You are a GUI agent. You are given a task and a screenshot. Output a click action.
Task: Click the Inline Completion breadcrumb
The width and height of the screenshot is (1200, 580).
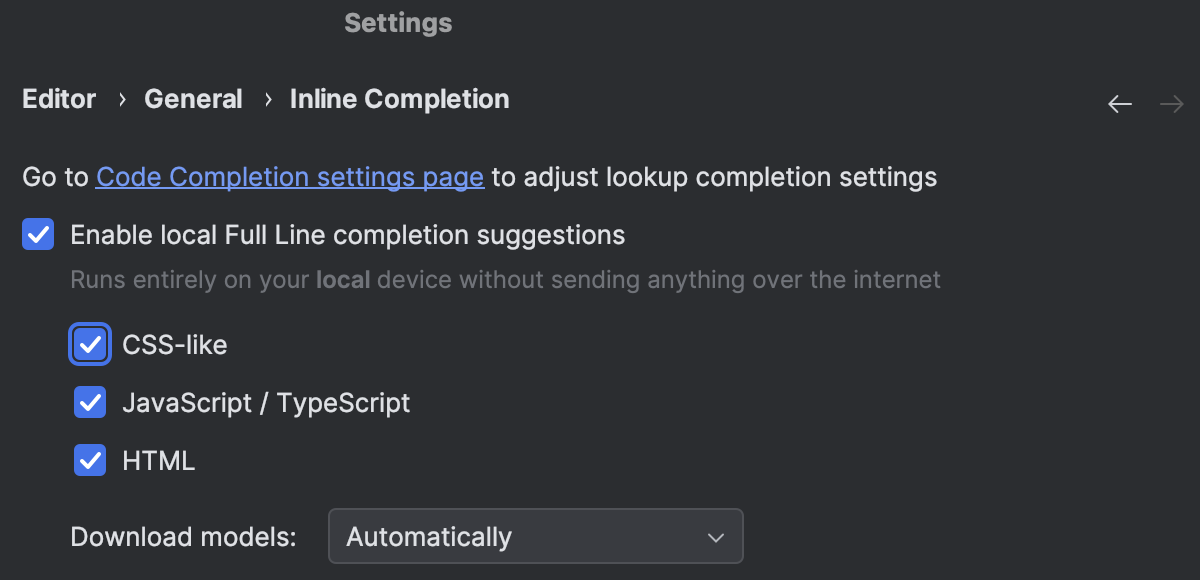399,98
